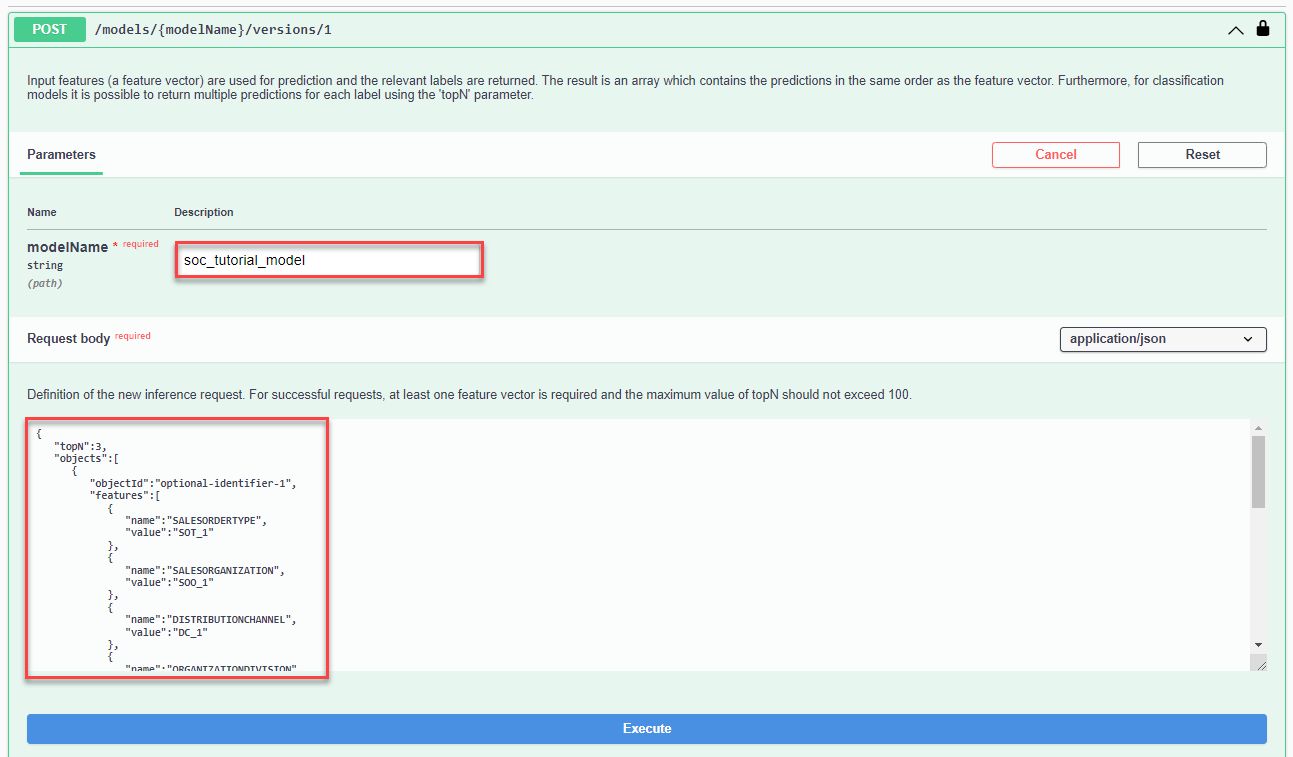Image resolution: width=1293 pixels, height=757 pixels.
Task: Click the lock authorization icon
Action: (1263, 28)
